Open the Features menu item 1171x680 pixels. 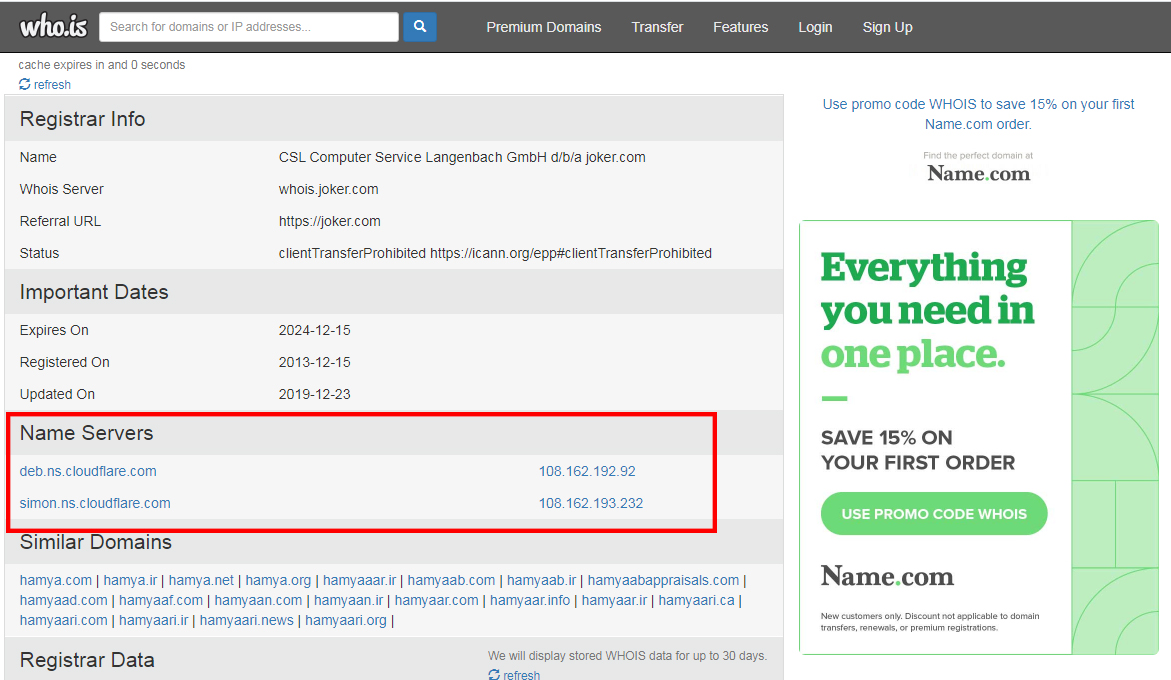(x=740, y=27)
